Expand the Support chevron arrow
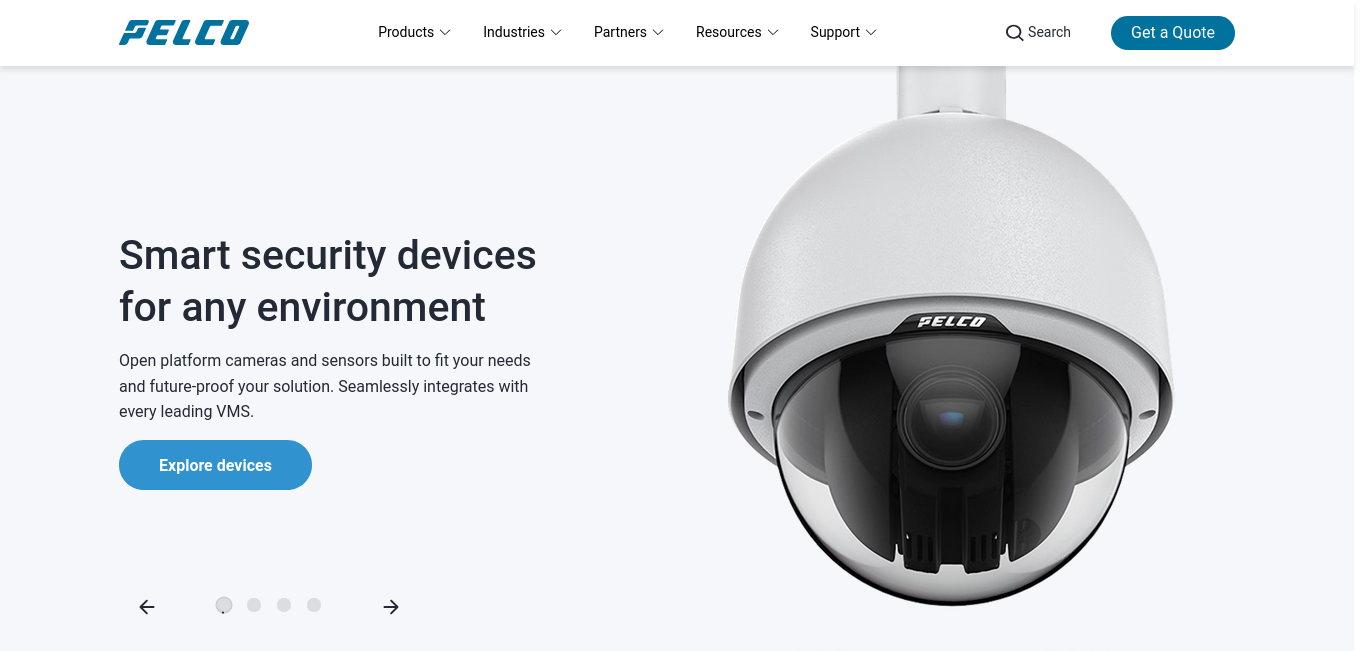 click(x=871, y=33)
